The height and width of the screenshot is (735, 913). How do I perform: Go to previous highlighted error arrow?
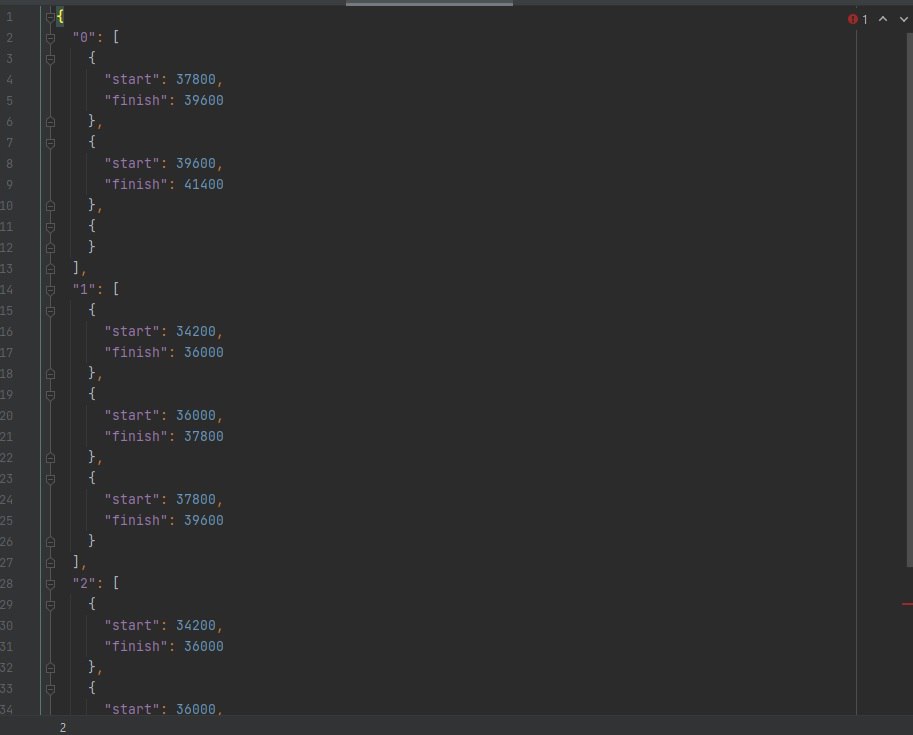pyautogui.click(x=883, y=19)
